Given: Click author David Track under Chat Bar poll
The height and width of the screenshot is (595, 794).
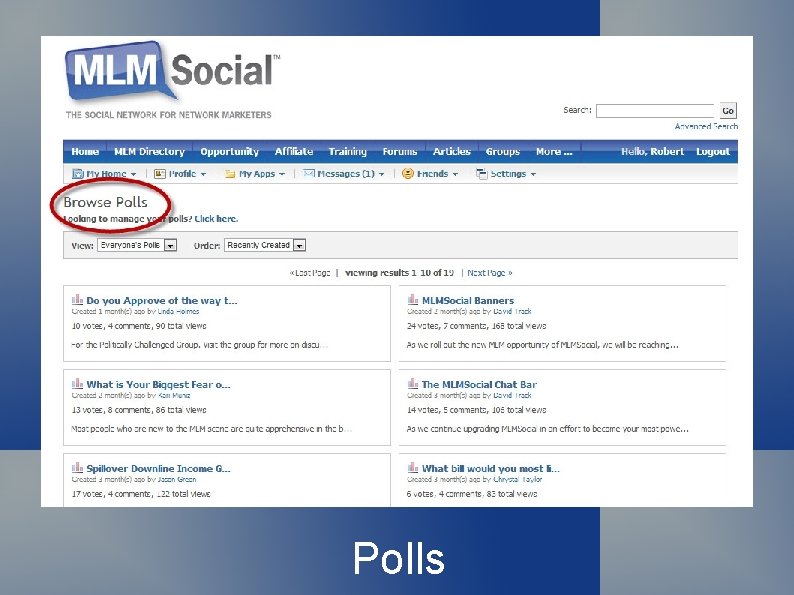Looking at the screenshot, I should [x=512, y=395].
